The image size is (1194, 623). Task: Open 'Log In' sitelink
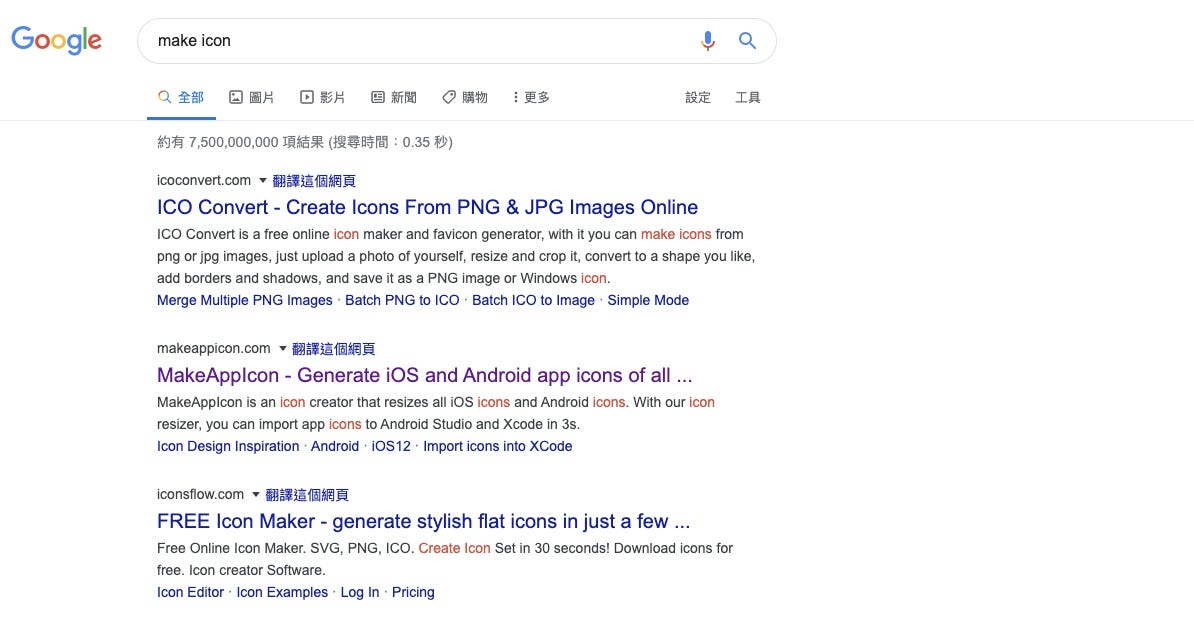[x=359, y=593]
